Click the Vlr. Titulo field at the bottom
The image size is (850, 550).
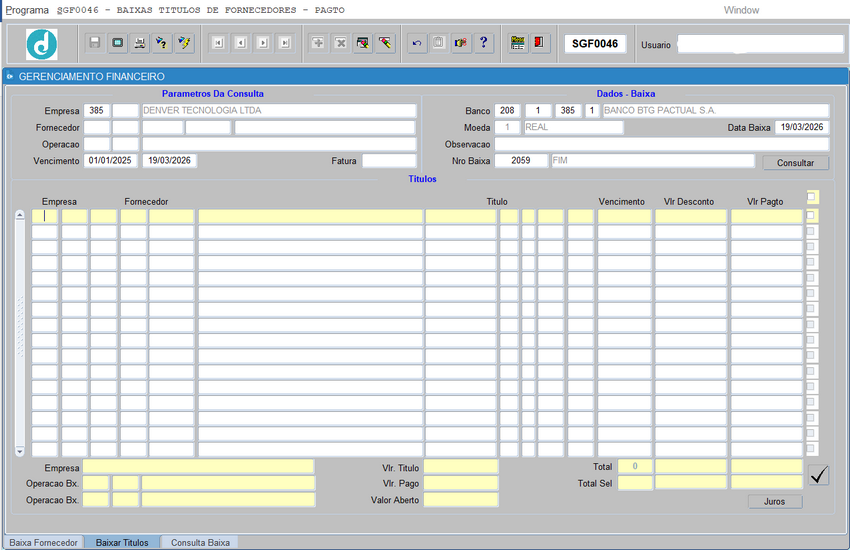pyautogui.click(x=461, y=467)
